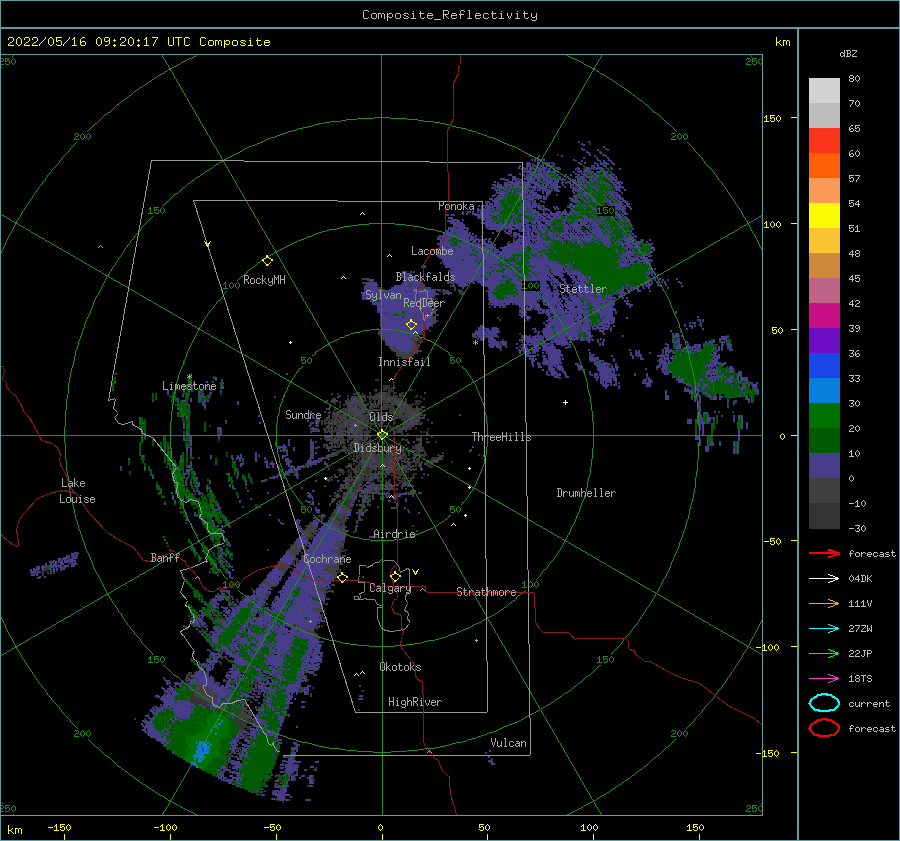Click the Composite_Reflectivity title

(x=450, y=15)
